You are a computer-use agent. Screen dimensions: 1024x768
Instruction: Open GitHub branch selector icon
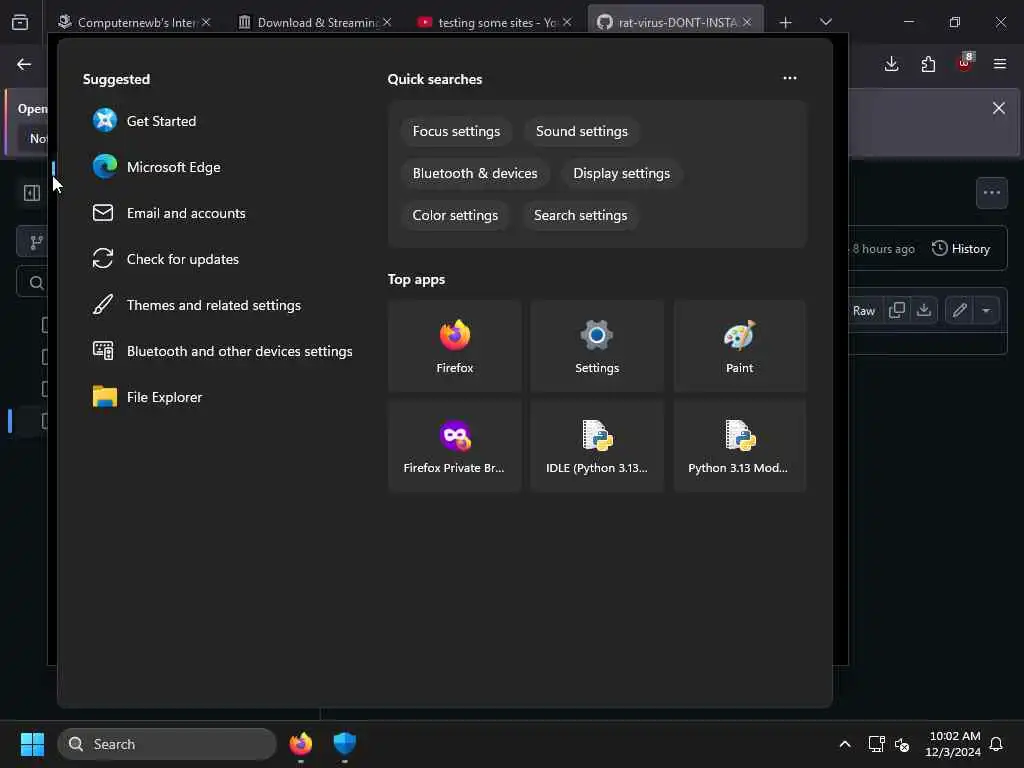coord(36,242)
